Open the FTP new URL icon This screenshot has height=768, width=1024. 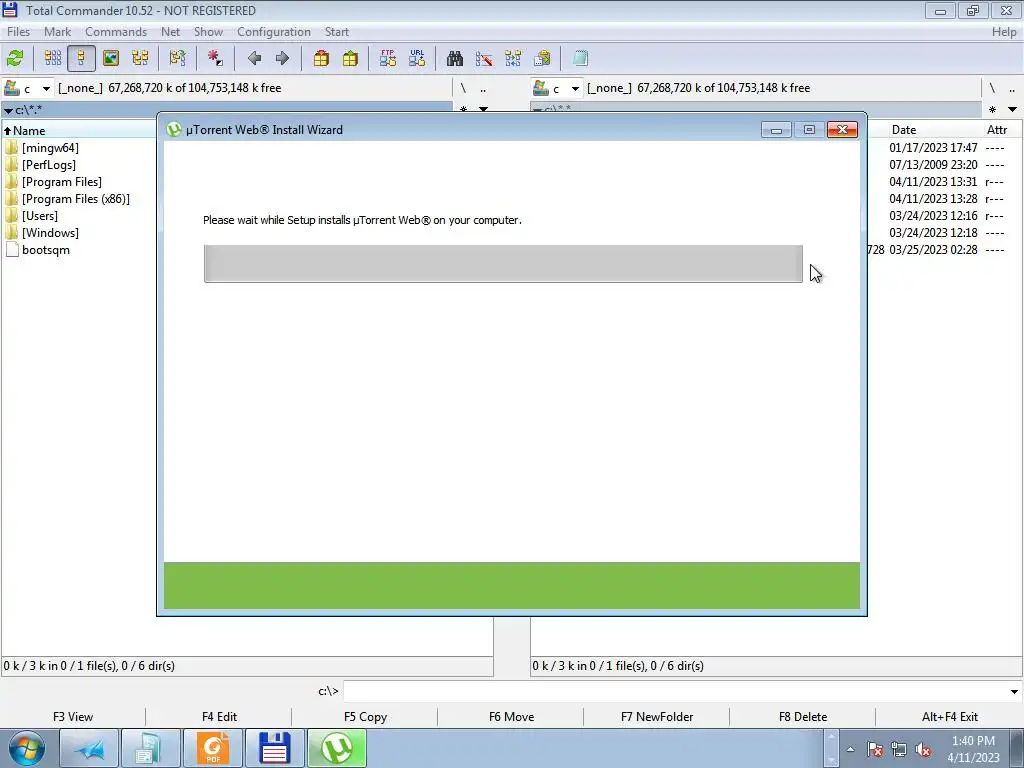[417, 58]
